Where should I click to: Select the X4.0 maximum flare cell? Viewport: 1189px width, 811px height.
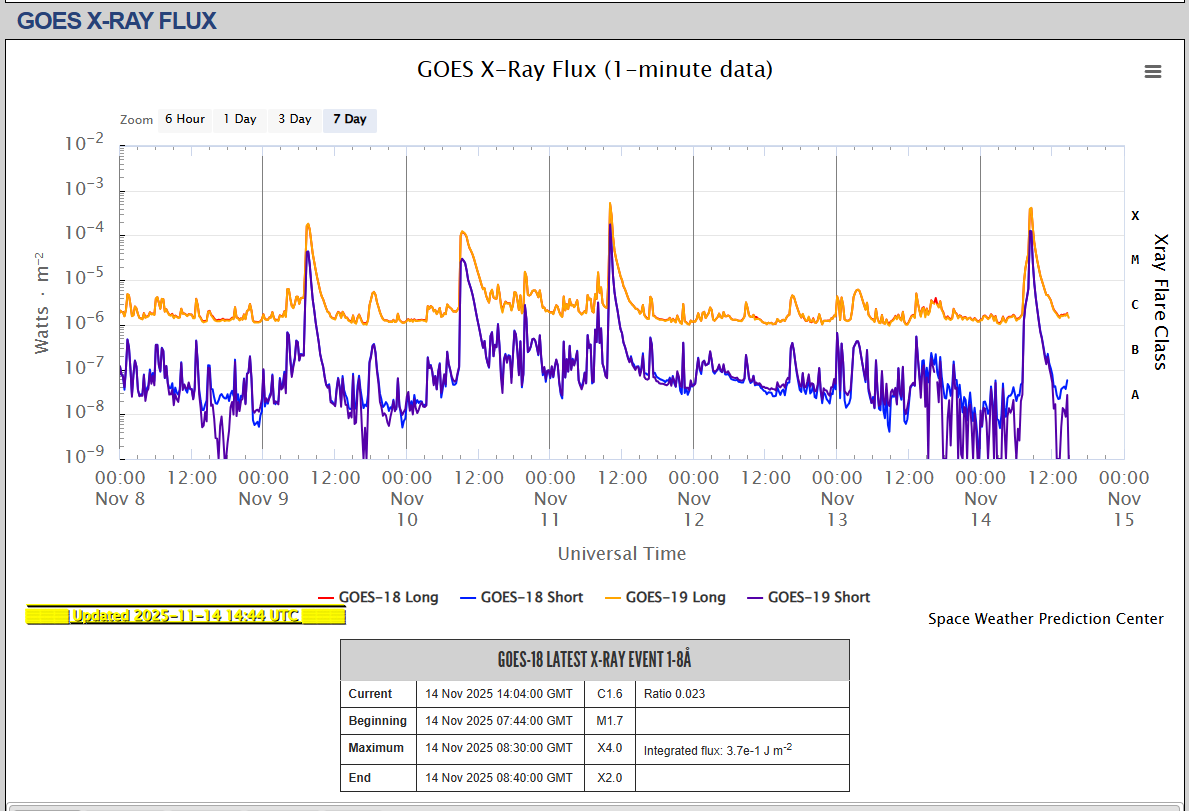click(609, 748)
